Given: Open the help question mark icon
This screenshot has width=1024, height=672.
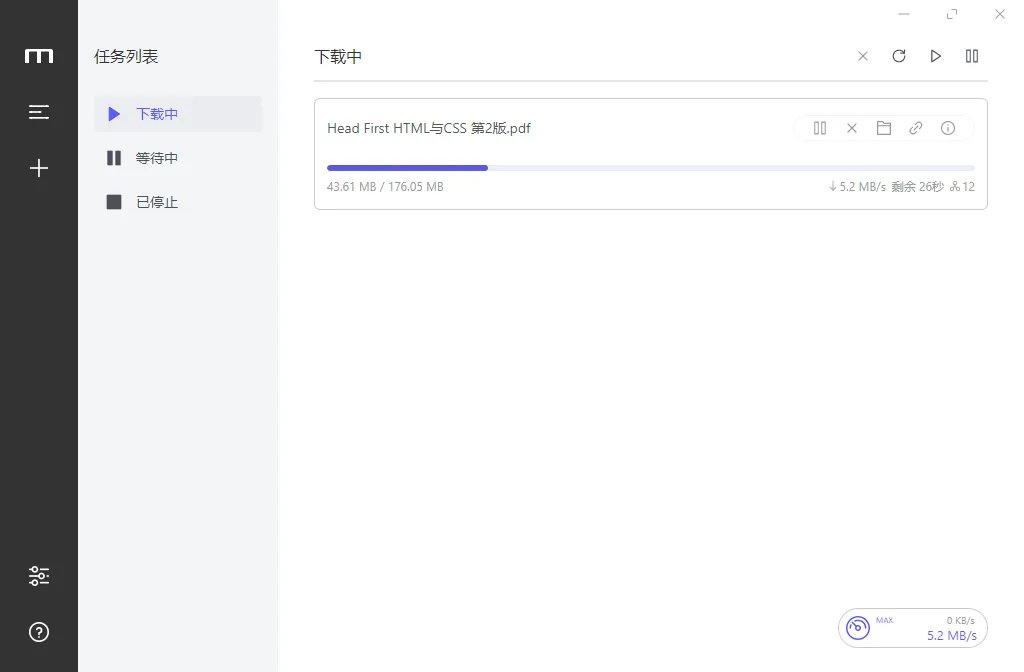Looking at the screenshot, I should (39, 632).
